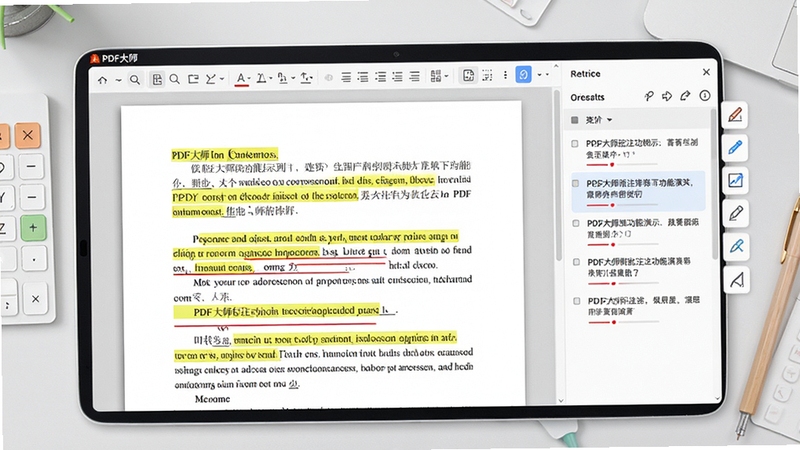Click the blue annotation mode button

523,74
